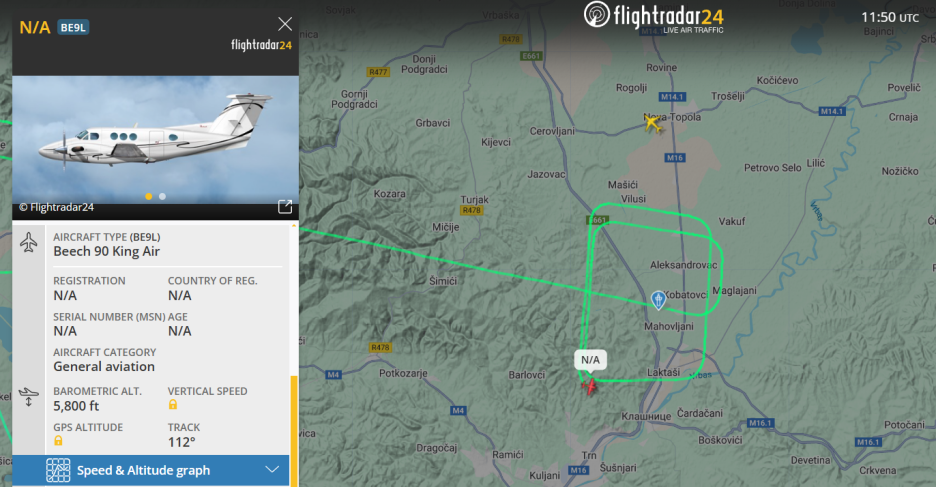Open aircraft photo in external link icon

(x=285, y=207)
